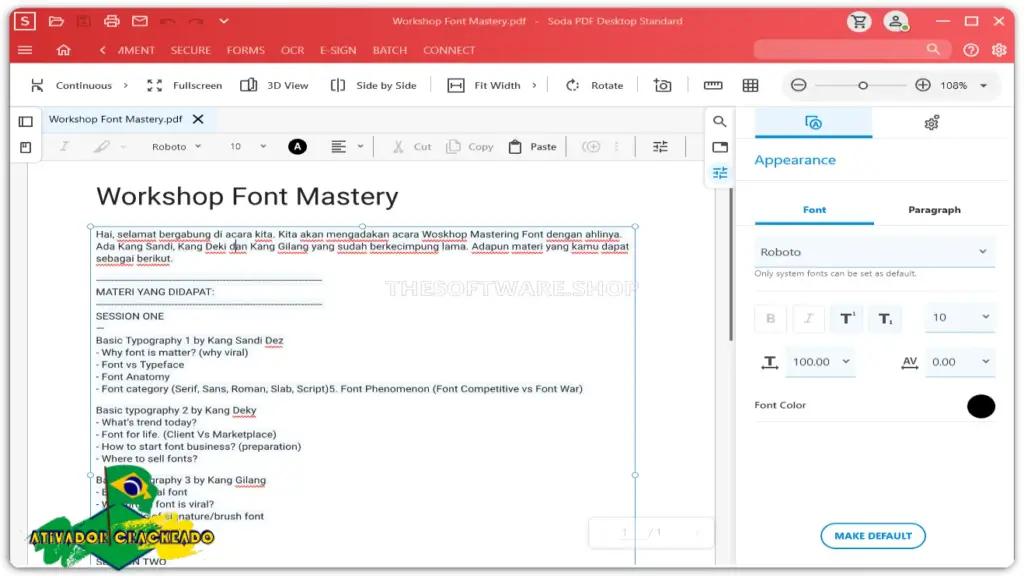The height and width of the screenshot is (576, 1024).
Task: Click the snapshot camera icon
Action: coord(662,86)
